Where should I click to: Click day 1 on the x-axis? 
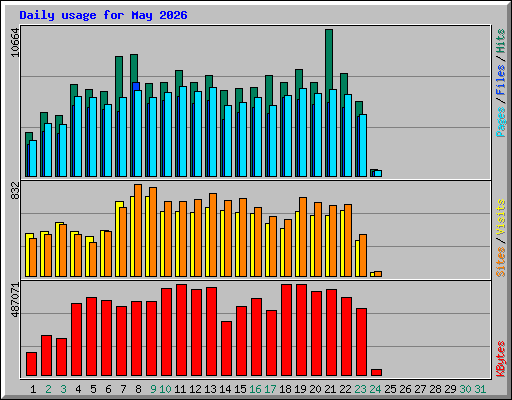[x=33, y=389]
